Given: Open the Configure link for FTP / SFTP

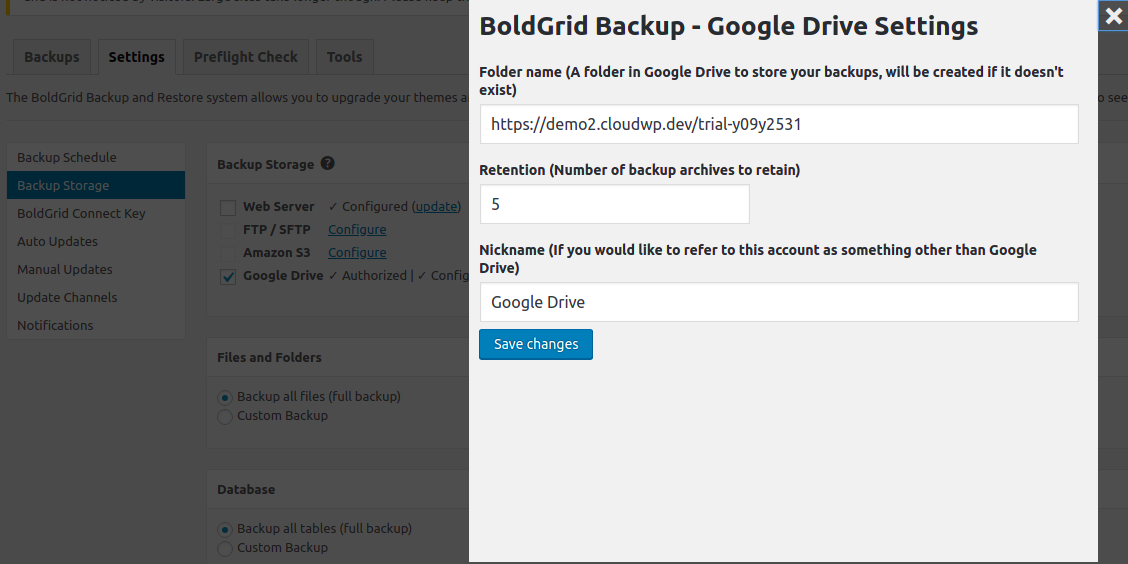Looking at the screenshot, I should point(357,230).
